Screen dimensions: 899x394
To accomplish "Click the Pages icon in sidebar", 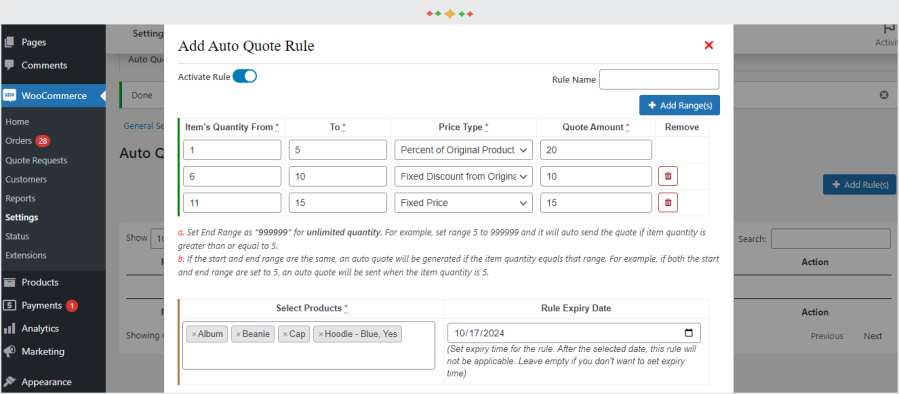I will (9, 42).
